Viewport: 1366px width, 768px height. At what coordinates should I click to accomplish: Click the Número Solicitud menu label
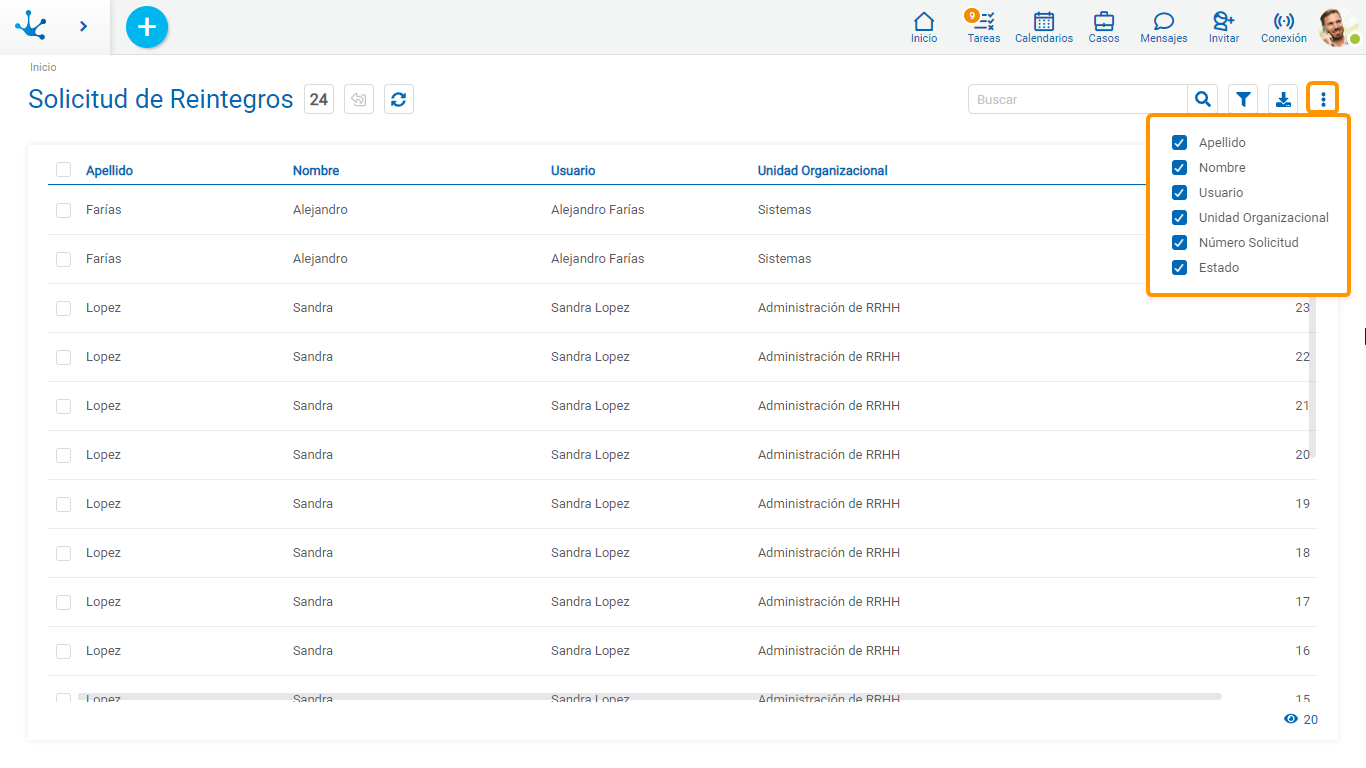[1248, 243]
